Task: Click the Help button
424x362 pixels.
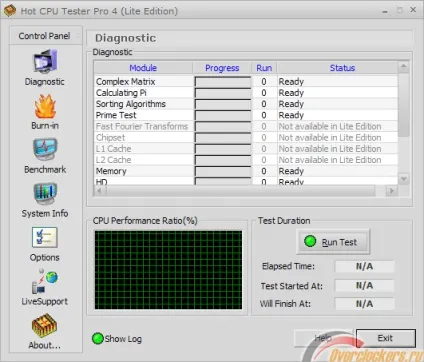Action: coord(323,338)
